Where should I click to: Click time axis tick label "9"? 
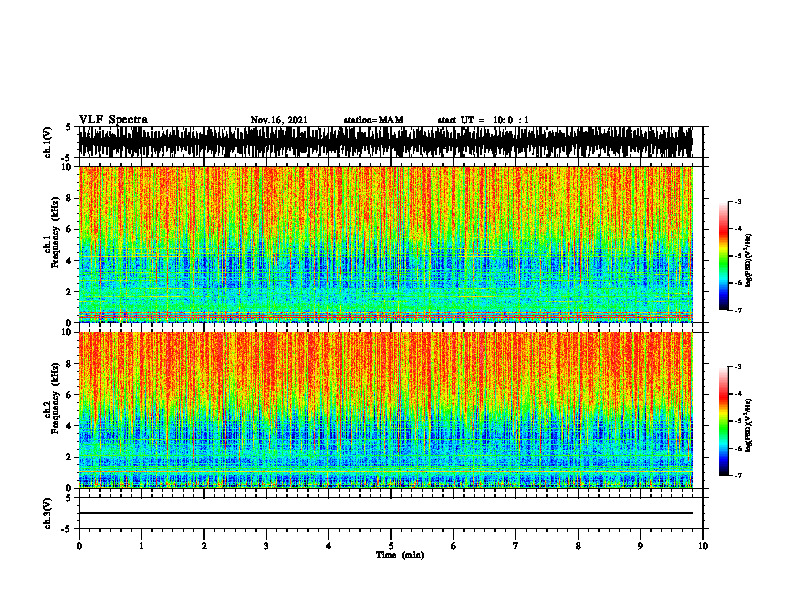[x=640, y=546]
